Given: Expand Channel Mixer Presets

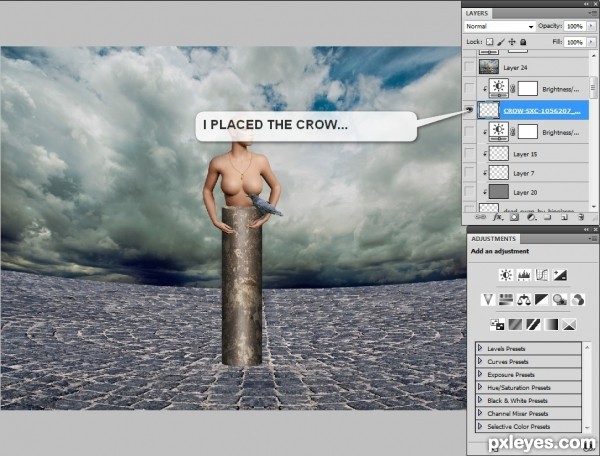Looking at the screenshot, I should [480, 413].
